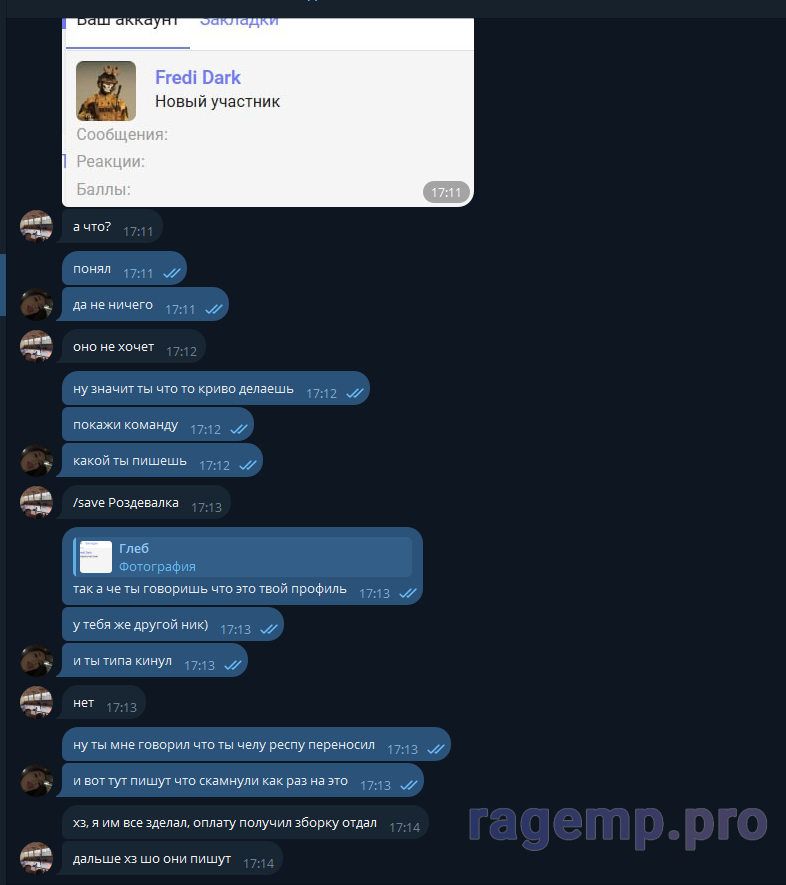Click avatar beside 'дальше хз шо они пишут'
Screen dimensions: 786x885
(x=36, y=858)
